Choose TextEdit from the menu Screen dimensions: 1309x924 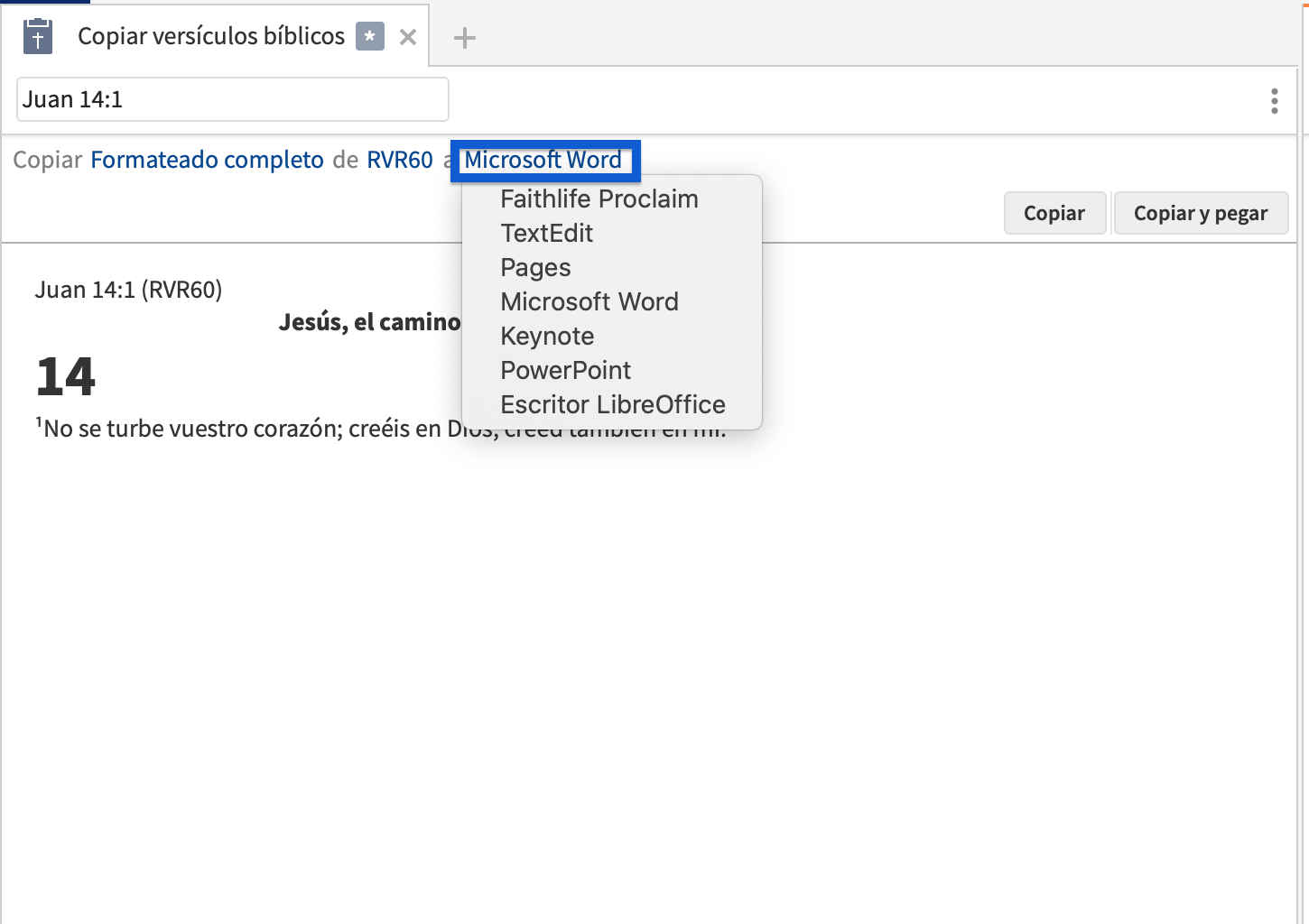(x=547, y=234)
